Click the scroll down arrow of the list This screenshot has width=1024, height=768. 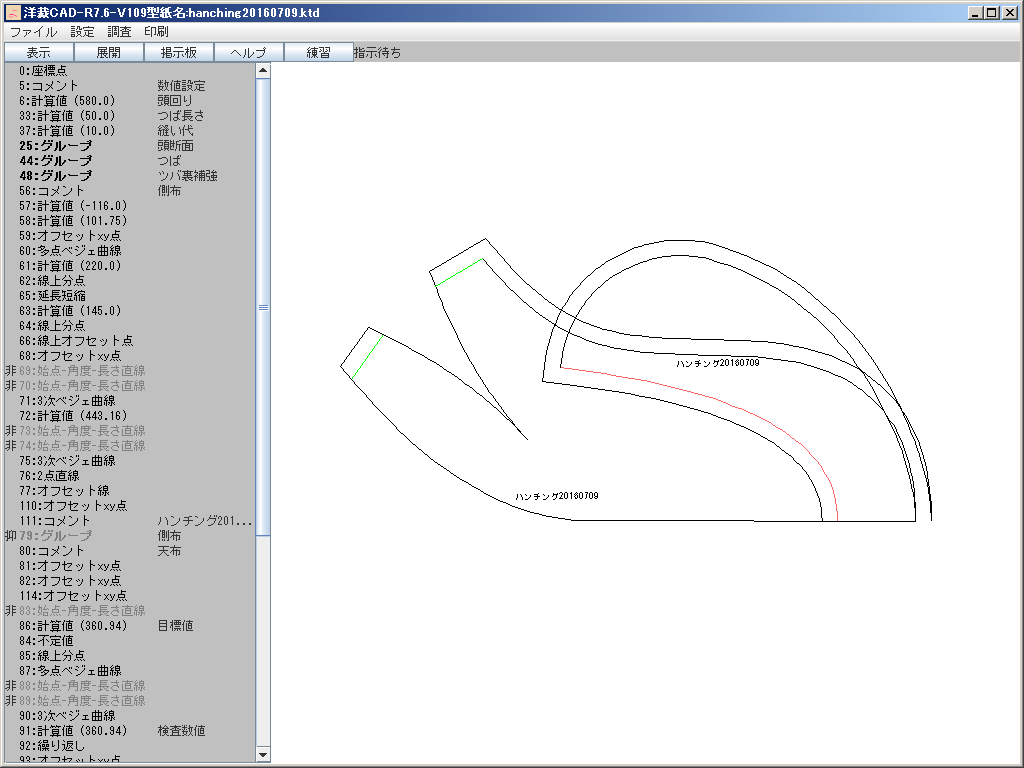point(263,755)
